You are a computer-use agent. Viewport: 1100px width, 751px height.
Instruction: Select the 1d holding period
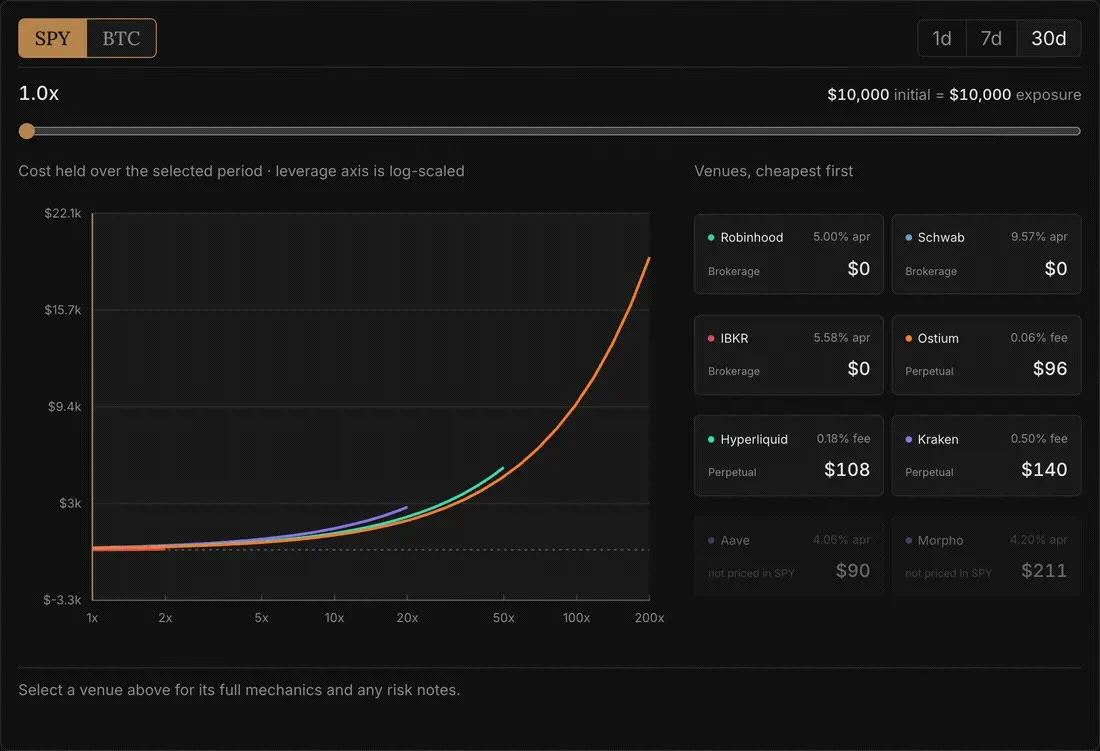pos(941,38)
